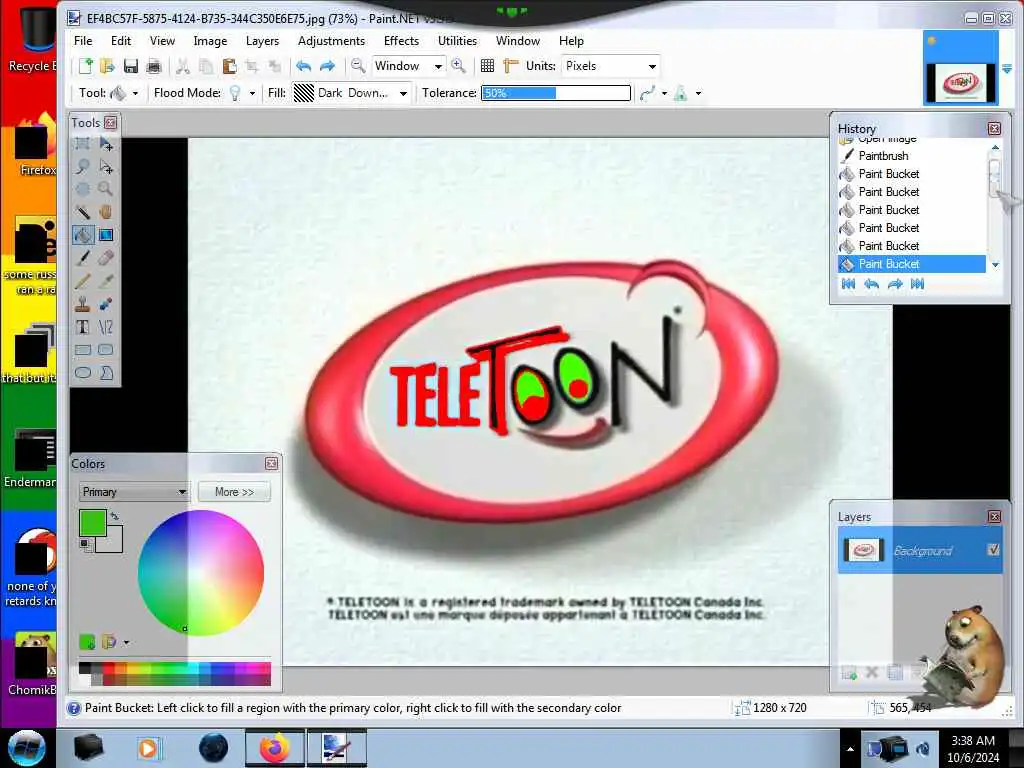Click the Paste toolbar icon

pos(229,66)
